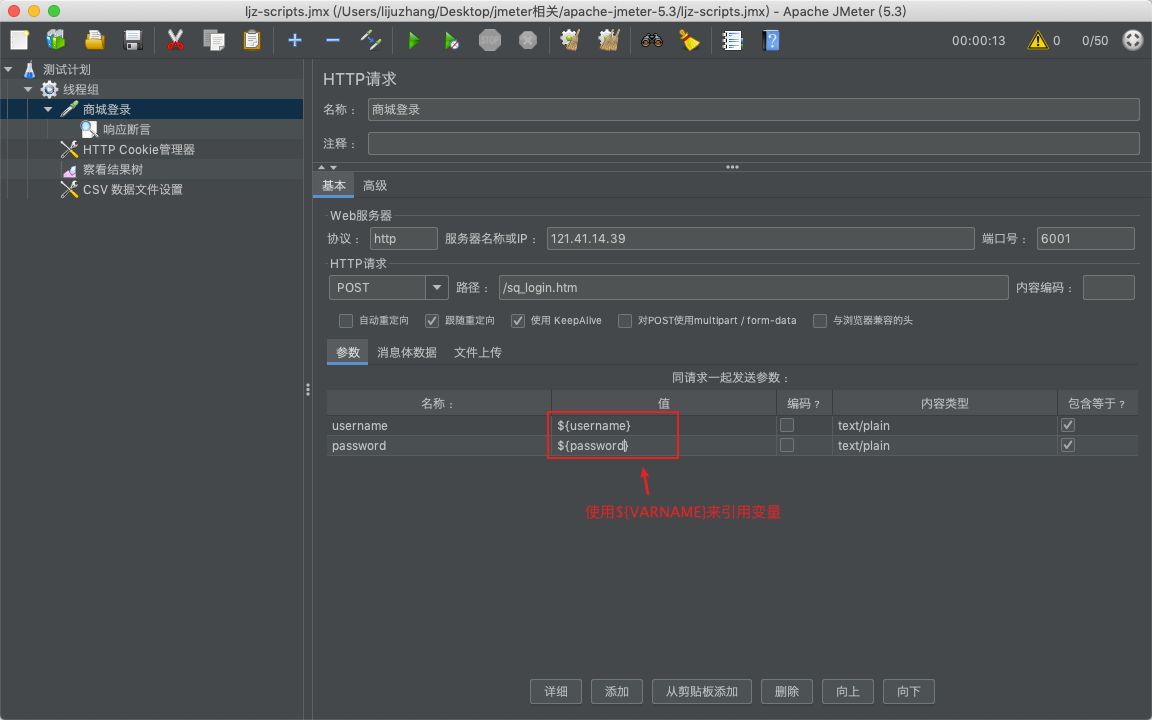Switch to the 高级 tab
This screenshot has width=1152, height=720.
(x=375, y=186)
